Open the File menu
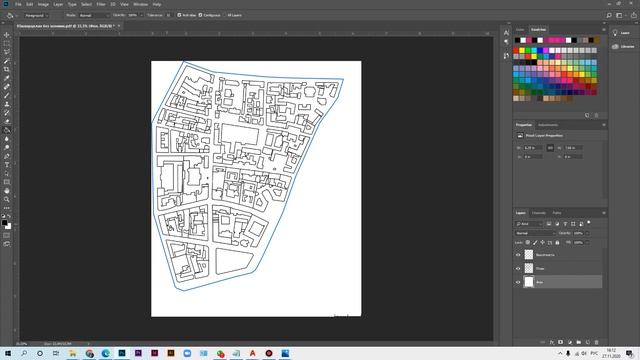 [x=18, y=4]
